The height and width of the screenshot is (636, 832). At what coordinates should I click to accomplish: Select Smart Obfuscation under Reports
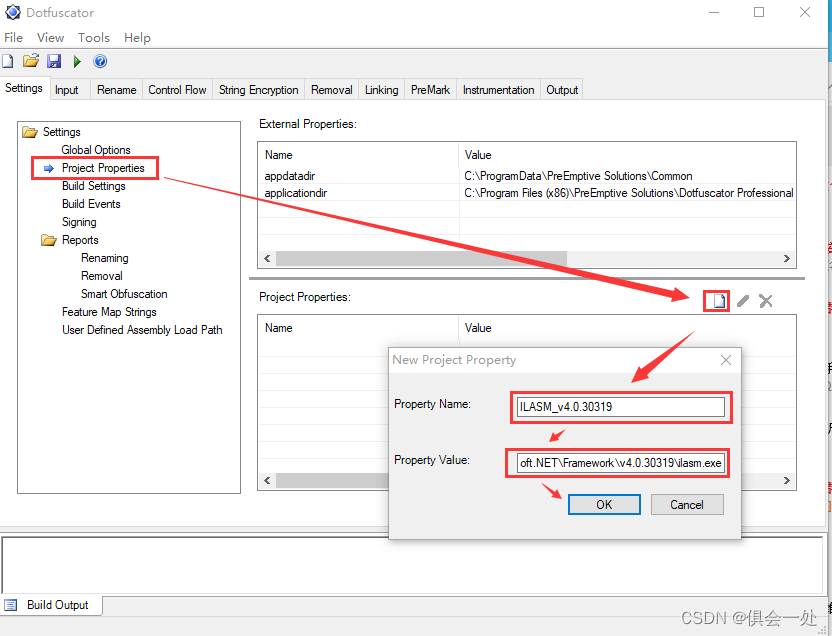(x=124, y=294)
